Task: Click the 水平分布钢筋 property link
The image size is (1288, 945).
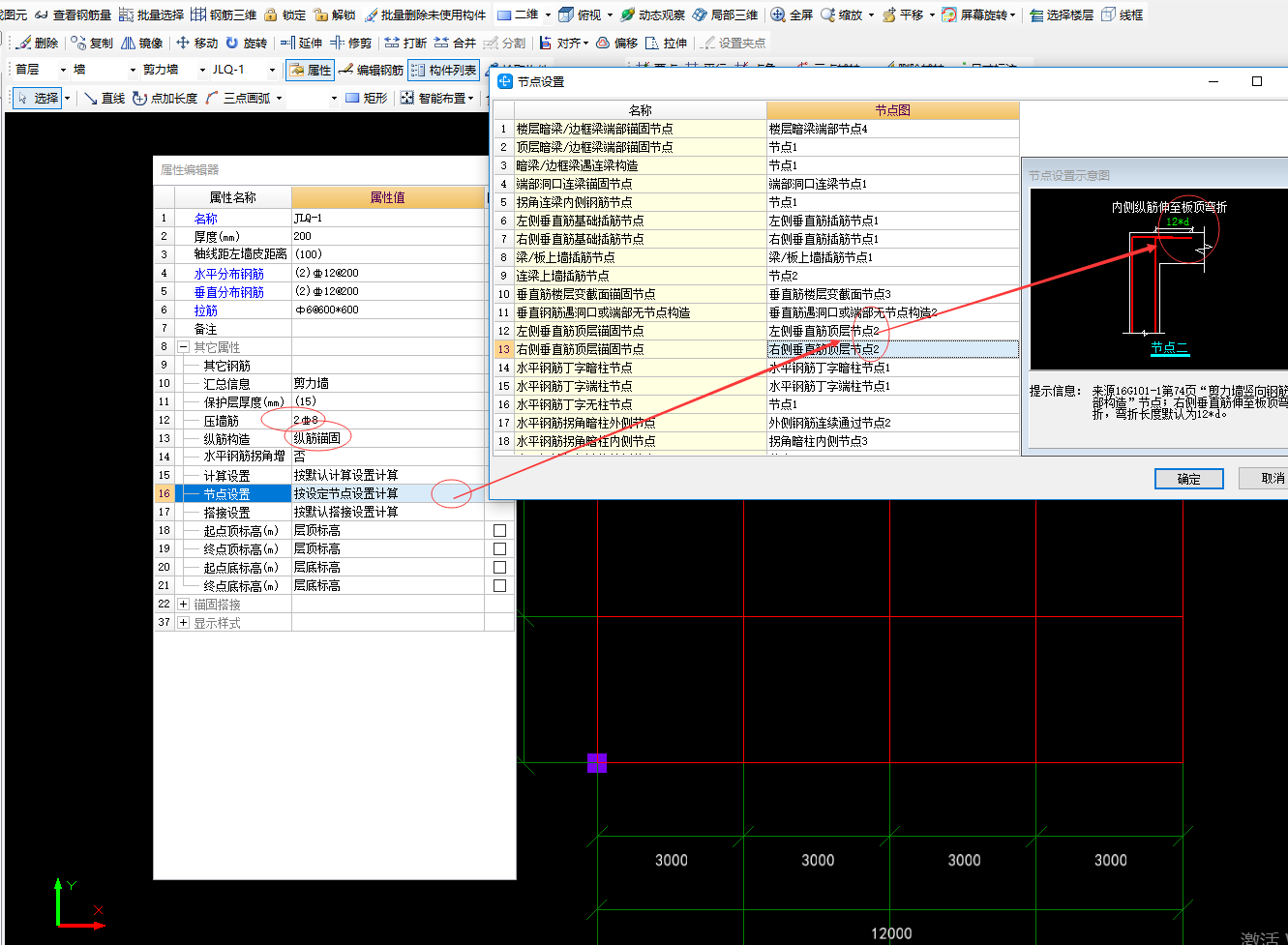Action: coord(229,274)
